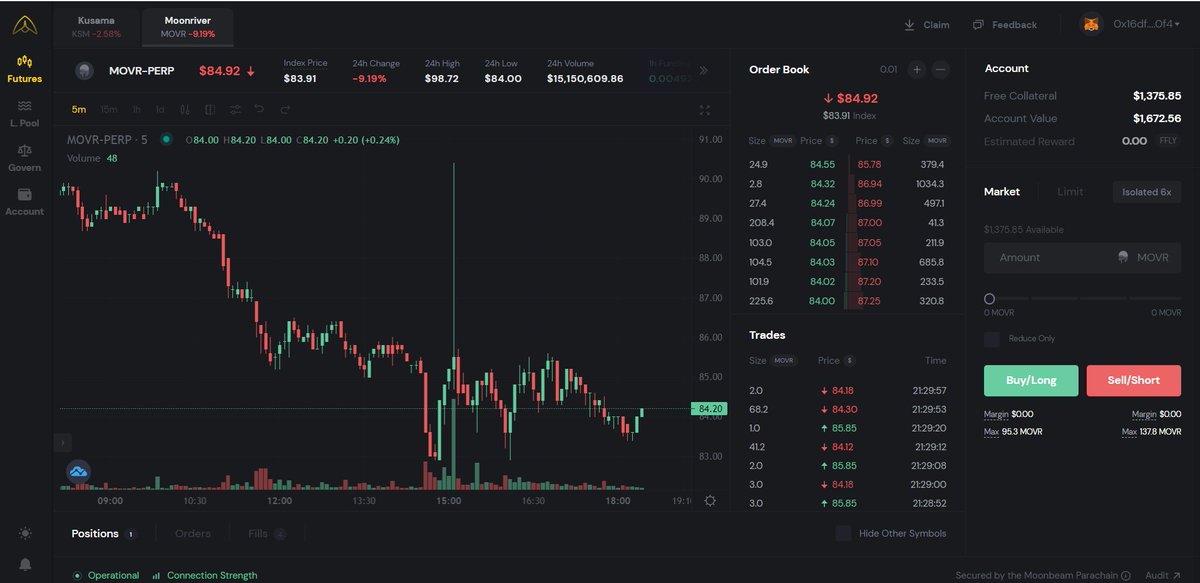This screenshot has height=583, width=1200.
Task: Select the 5m chart interval
Action: [x=78, y=109]
